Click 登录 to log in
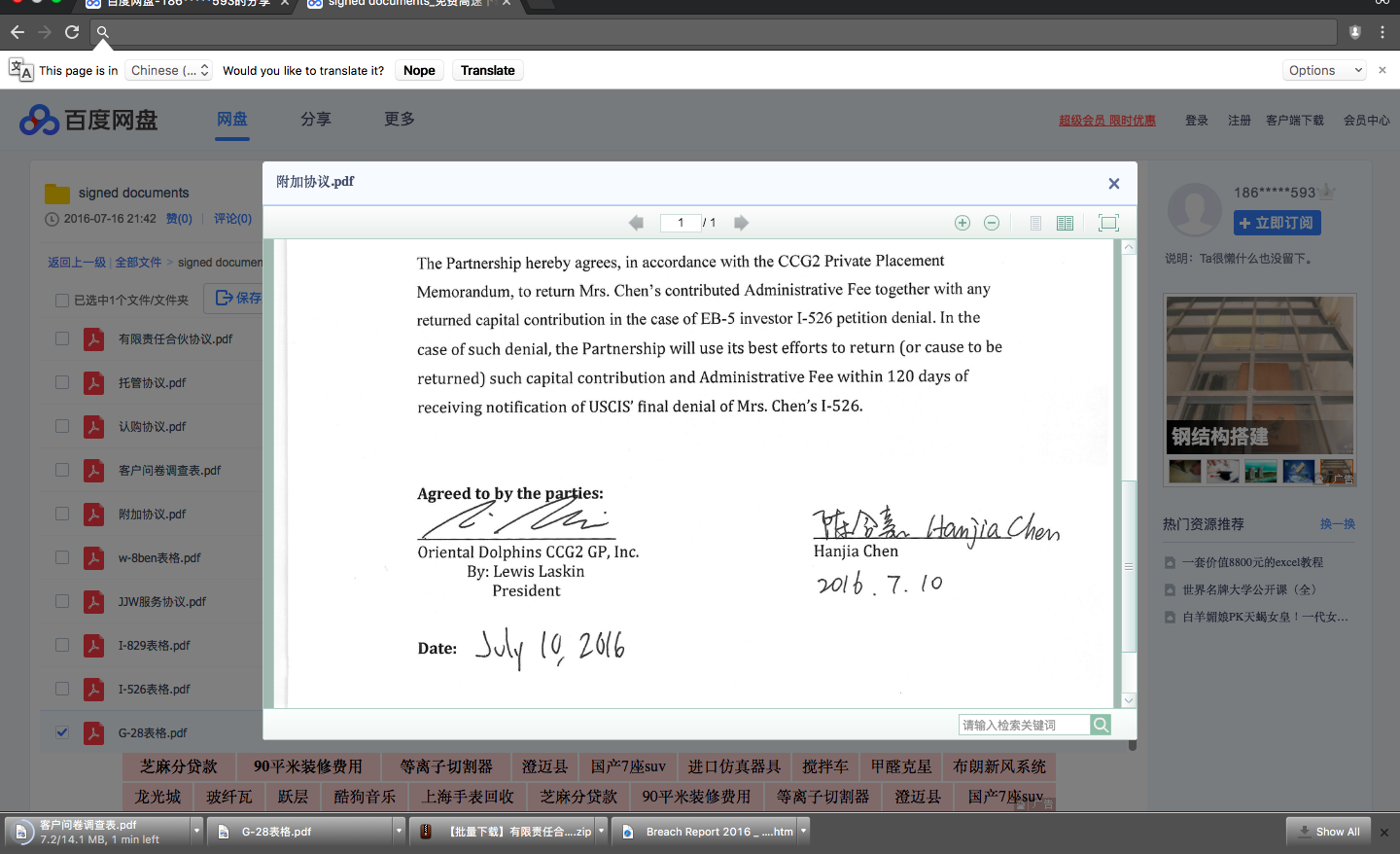Screen dimensions: 1400x854 [x=1197, y=121]
